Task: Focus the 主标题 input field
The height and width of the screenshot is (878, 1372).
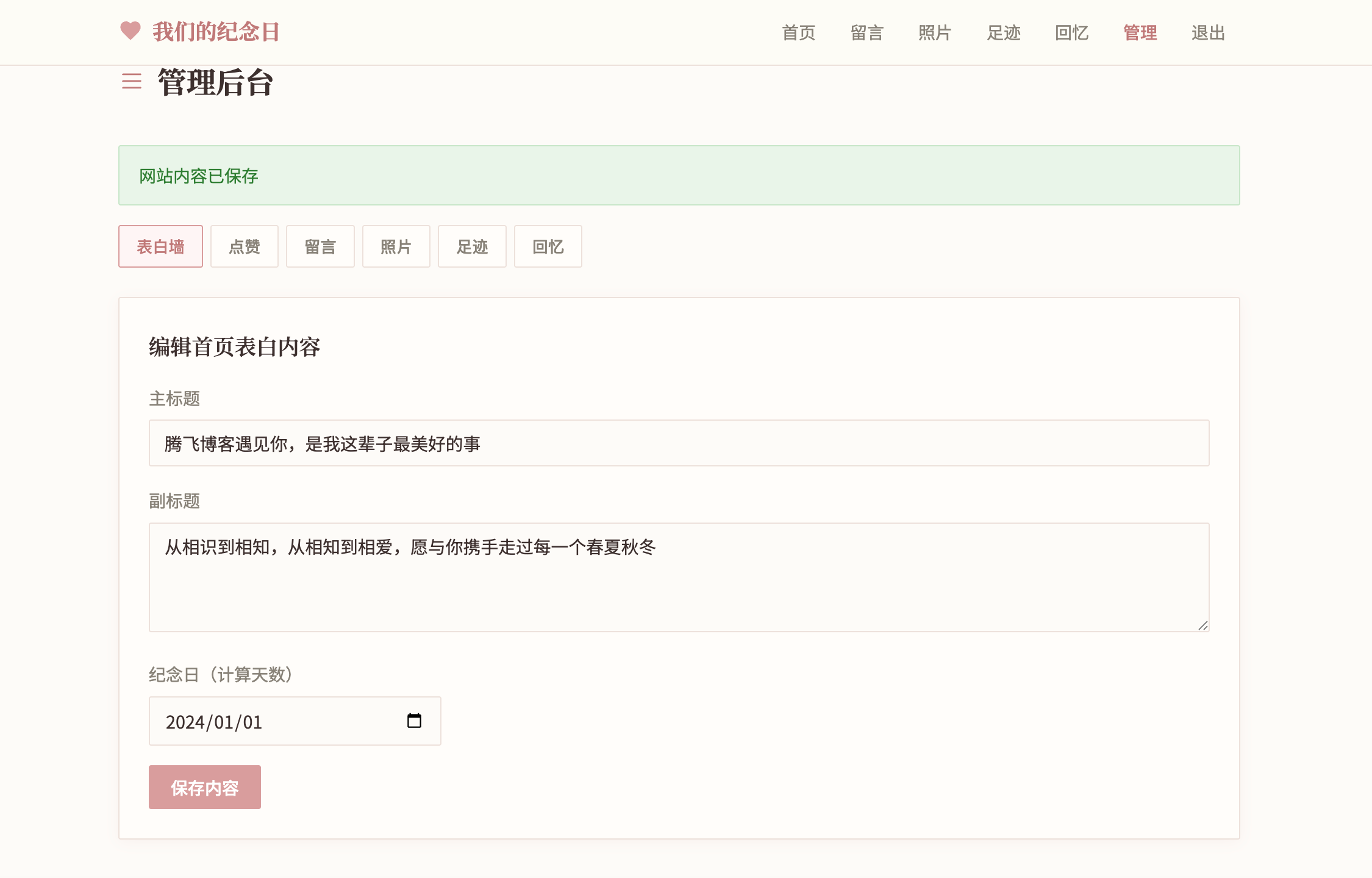Action: coord(679,443)
